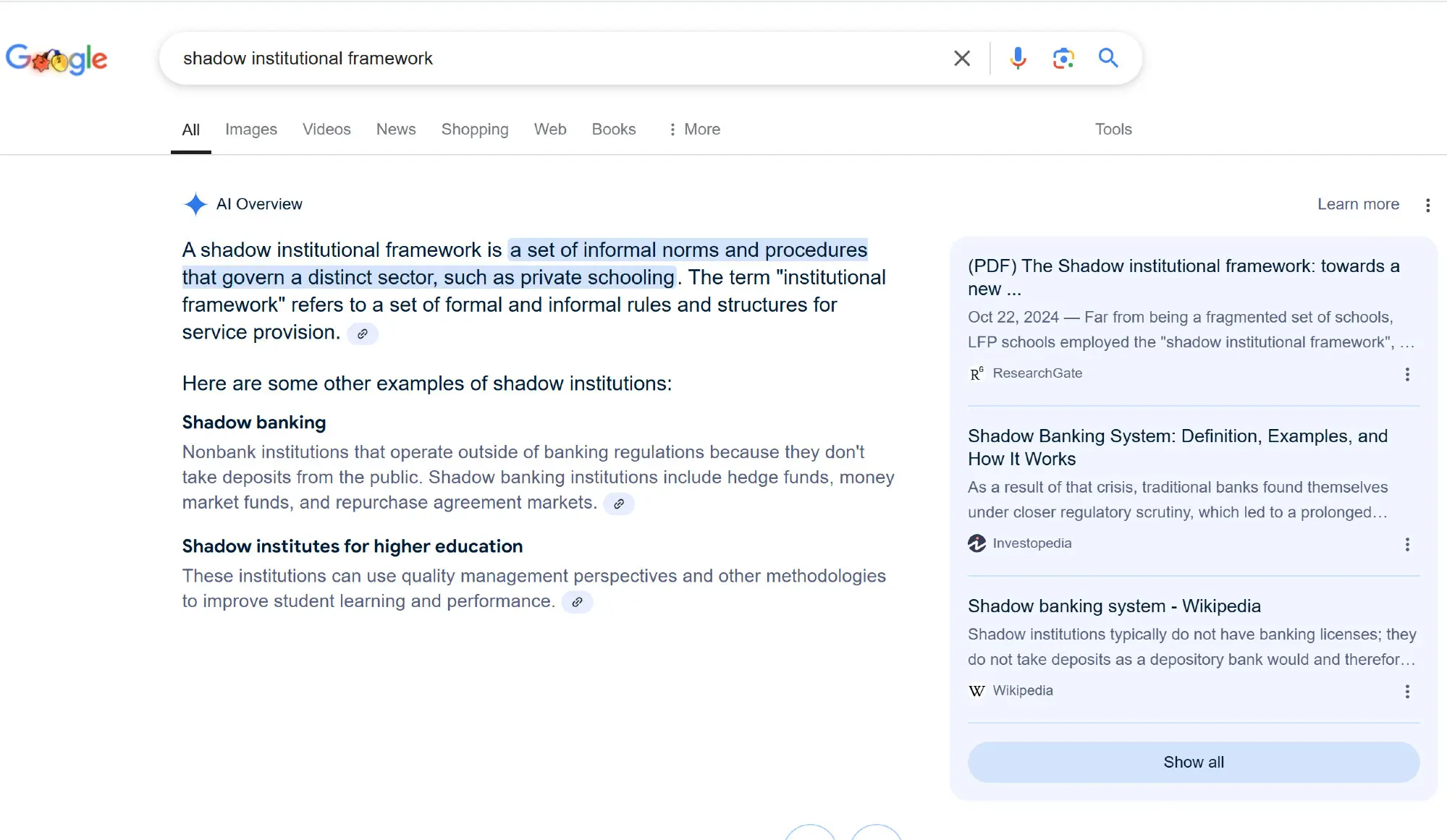The height and width of the screenshot is (840, 1447).
Task: Open Shadow banking system Wikipedia result
Action: click(x=1114, y=606)
